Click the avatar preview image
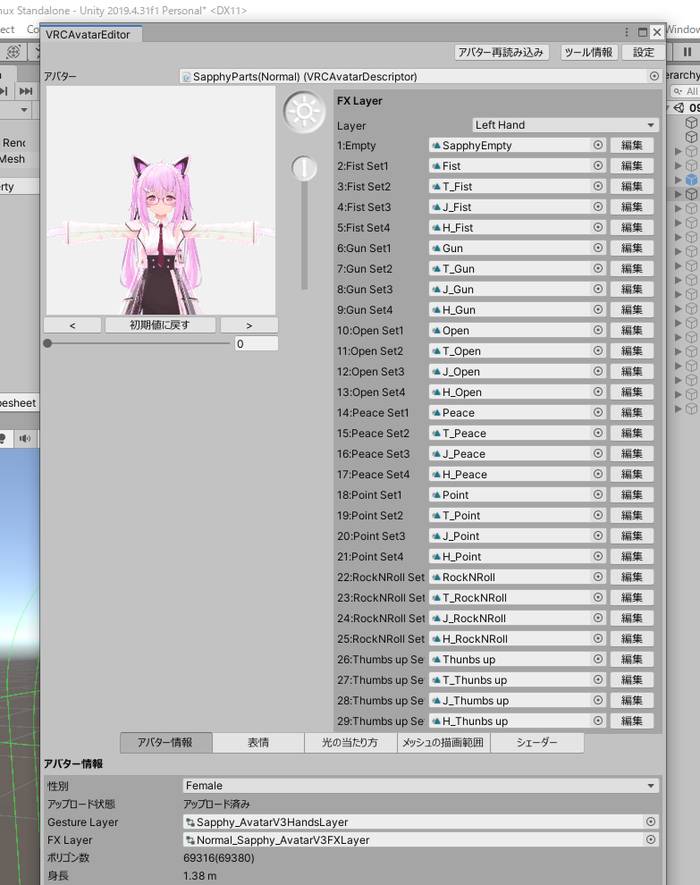700x885 pixels. [x=161, y=200]
